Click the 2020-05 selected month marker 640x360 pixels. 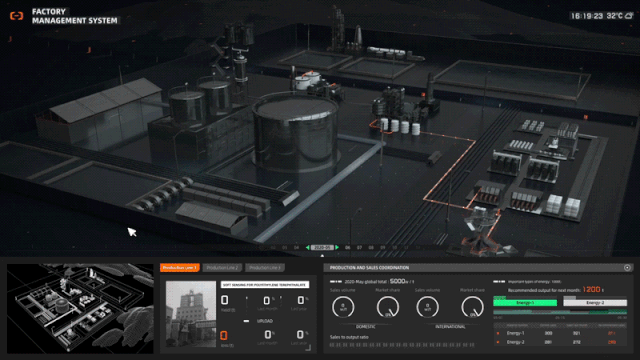[x=322, y=247]
